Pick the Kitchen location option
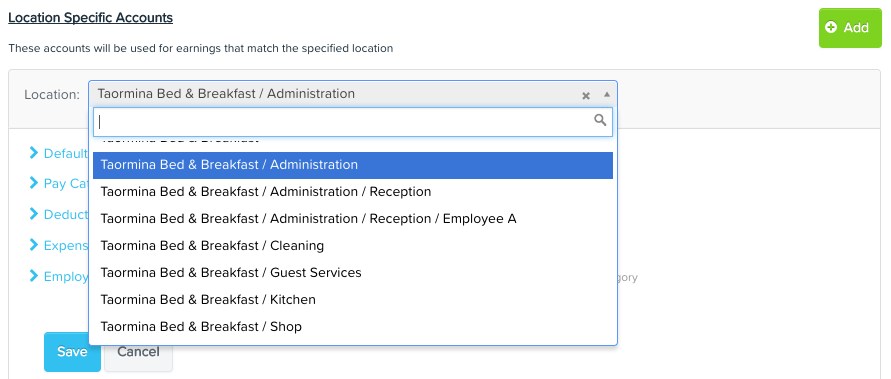 pos(353,299)
